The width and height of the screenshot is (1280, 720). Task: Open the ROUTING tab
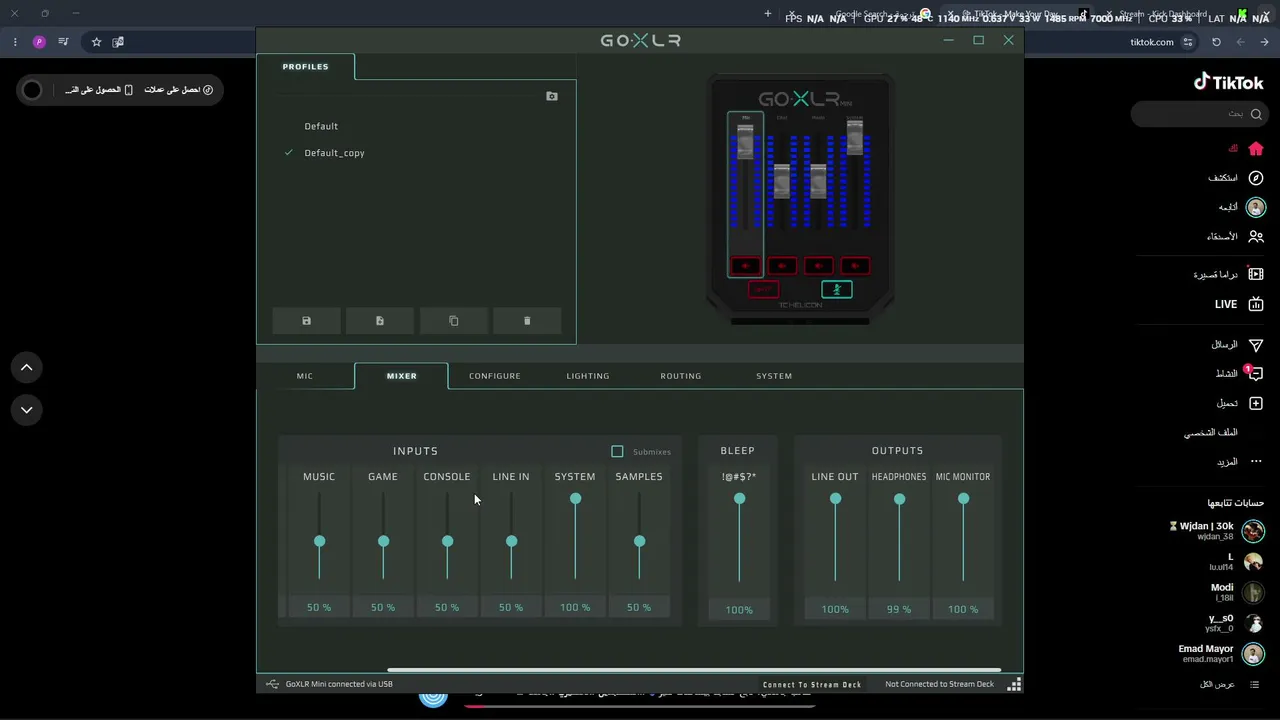(x=681, y=376)
